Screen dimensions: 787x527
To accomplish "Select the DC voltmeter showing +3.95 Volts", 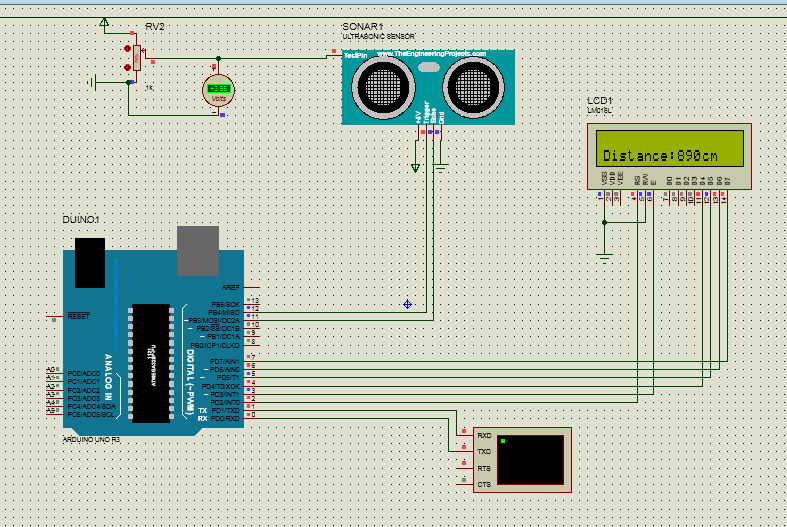I will tap(218, 90).
